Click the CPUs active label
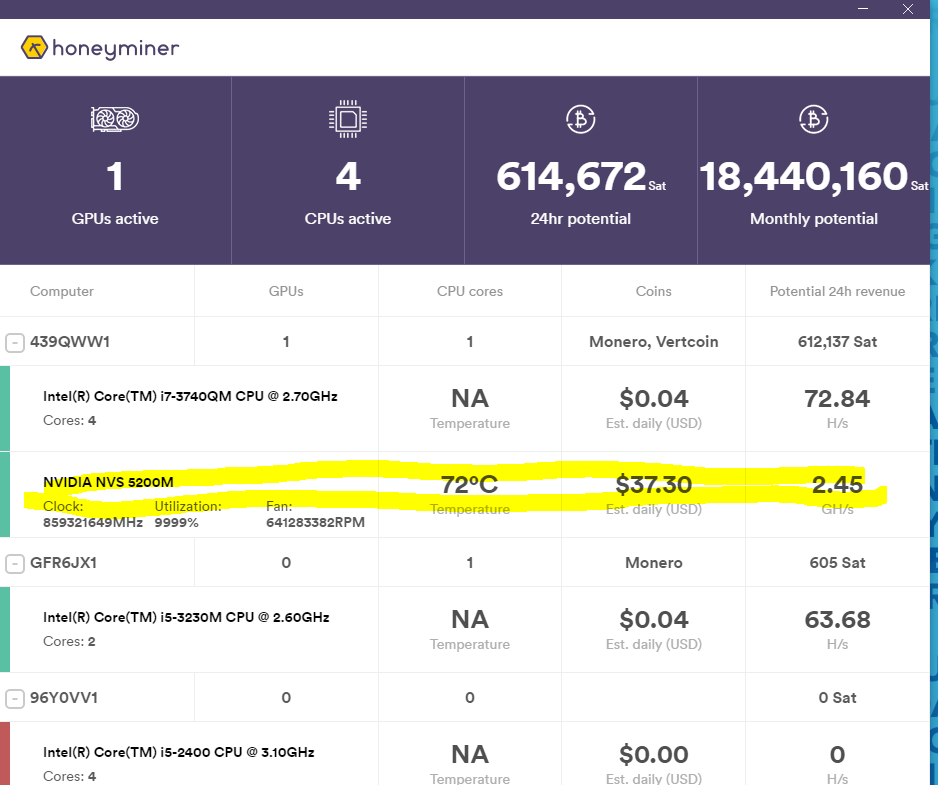This screenshot has width=938, height=785. pyautogui.click(x=348, y=219)
